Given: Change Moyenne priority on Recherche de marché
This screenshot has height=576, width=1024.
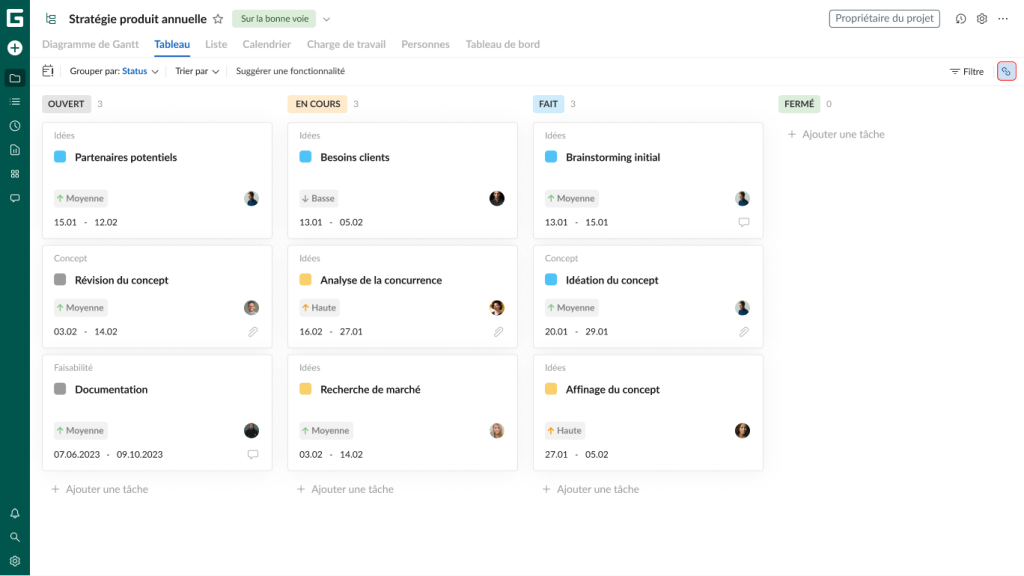Looking at the screenshot, I should click(326, 430).
